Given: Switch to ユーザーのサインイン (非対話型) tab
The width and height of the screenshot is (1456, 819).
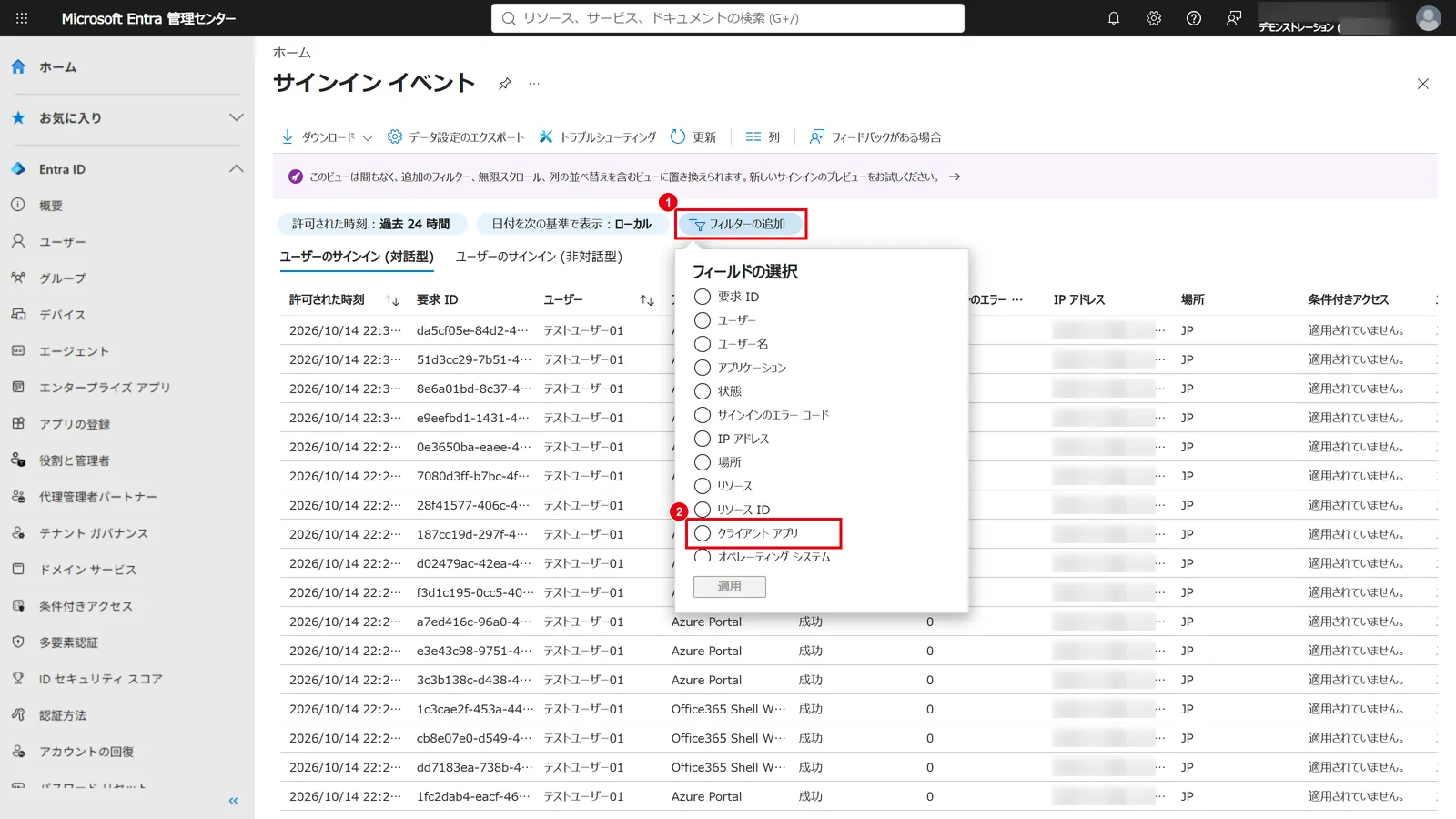Looking at the screenshot, I should [539, 257].
